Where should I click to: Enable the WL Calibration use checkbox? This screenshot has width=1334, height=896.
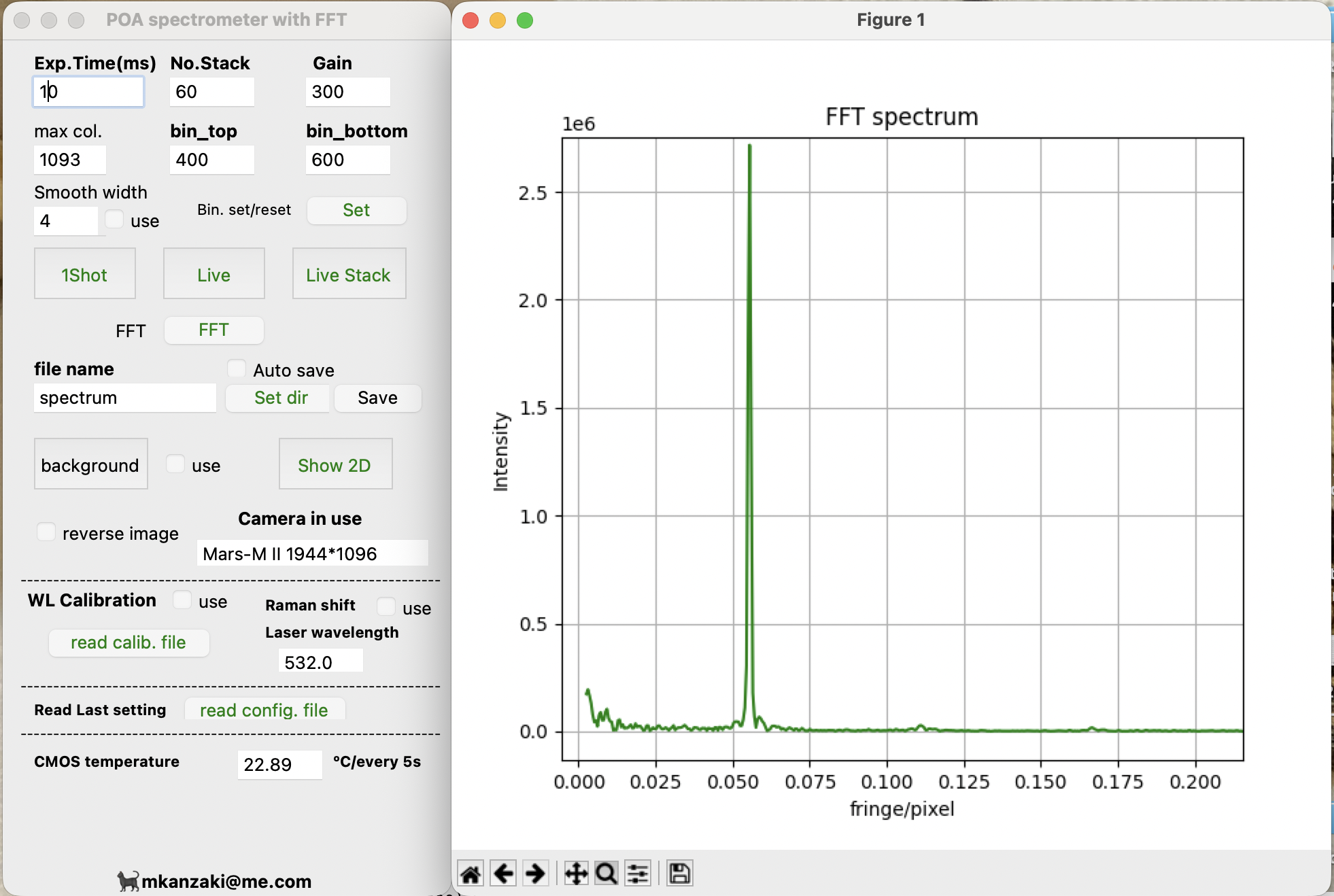pyautogui.click(x=182, y=600)
